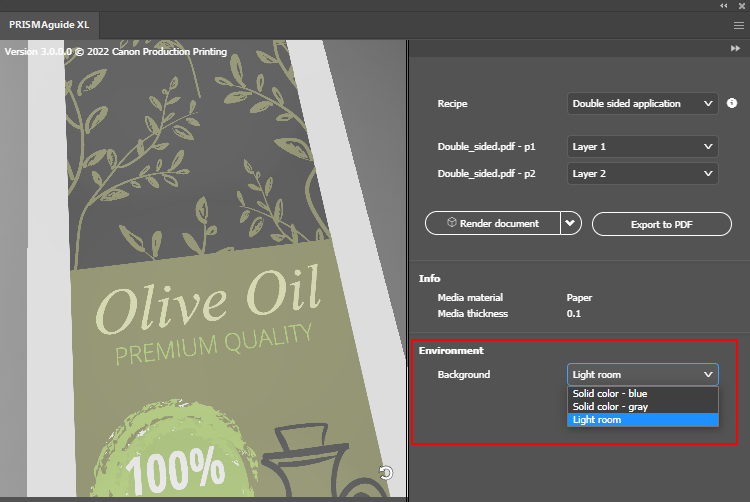Choose Solid color - blue background
Image resolution: width=750 pixels, height=502 pixels.
[642, 393]
